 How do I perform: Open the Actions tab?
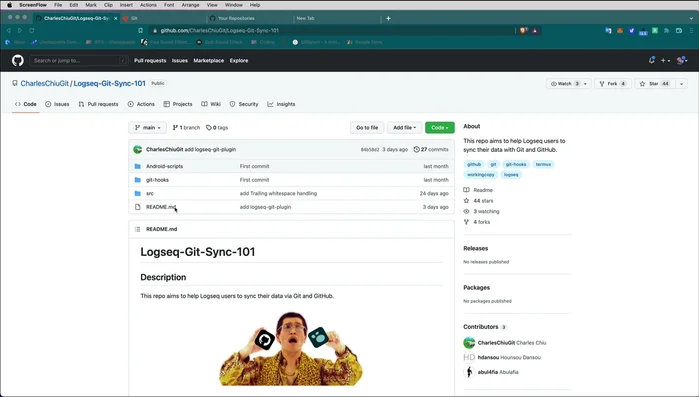pos(141,104)
